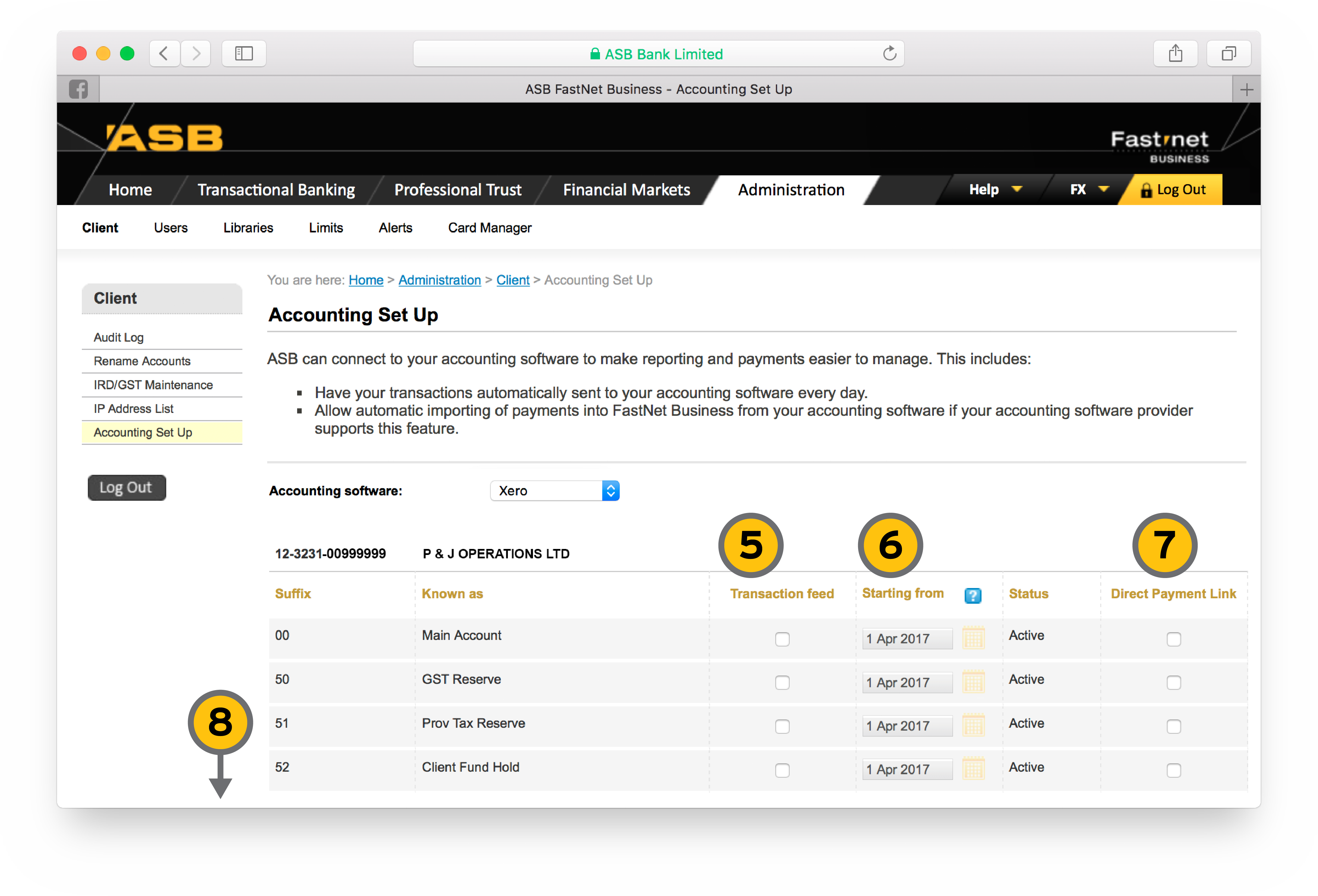Click the Starting from help question icon
Screen dimensions: 1318x896
click(973, 595)
